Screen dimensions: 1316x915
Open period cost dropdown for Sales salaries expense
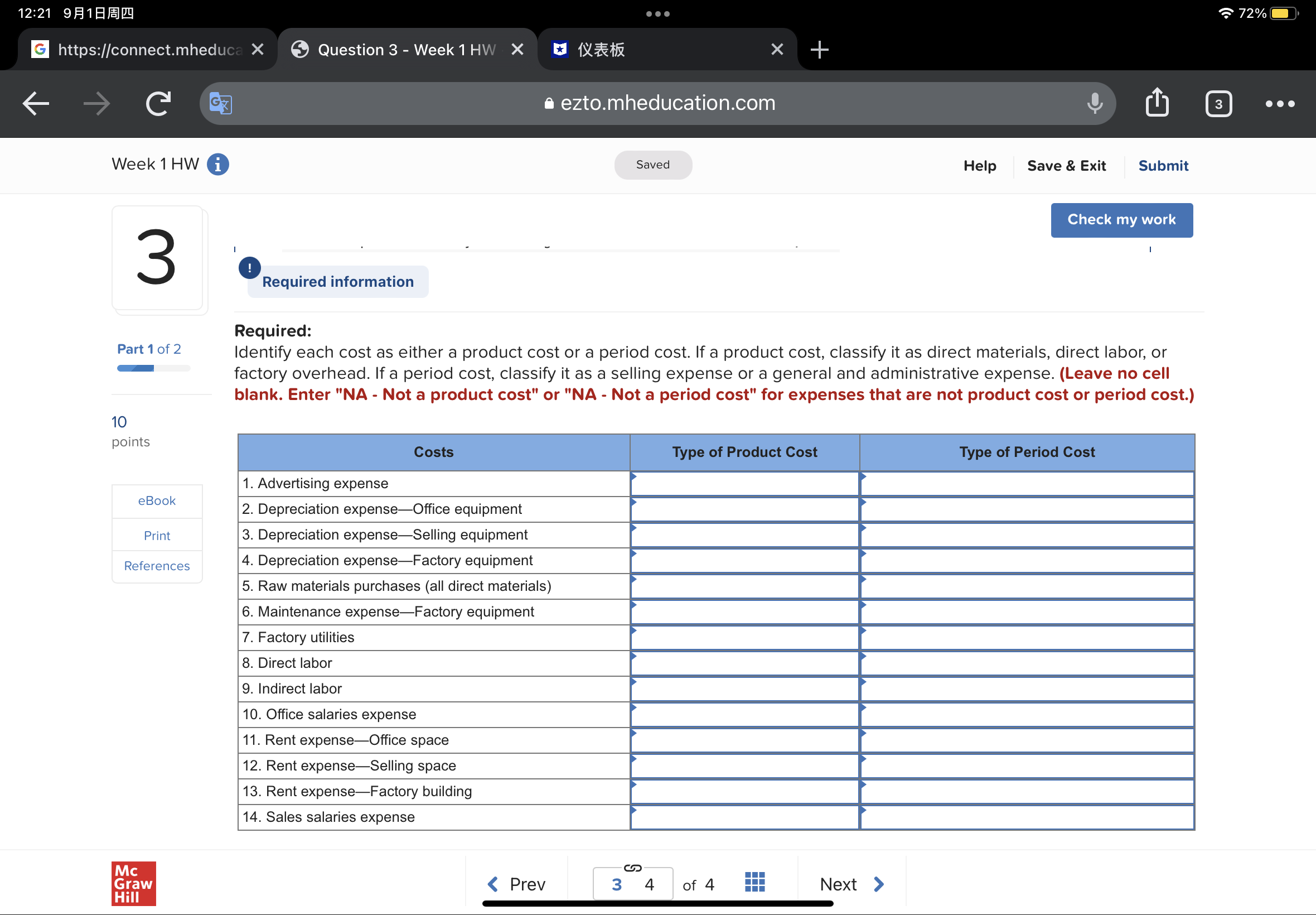[x=1027, y=817]
